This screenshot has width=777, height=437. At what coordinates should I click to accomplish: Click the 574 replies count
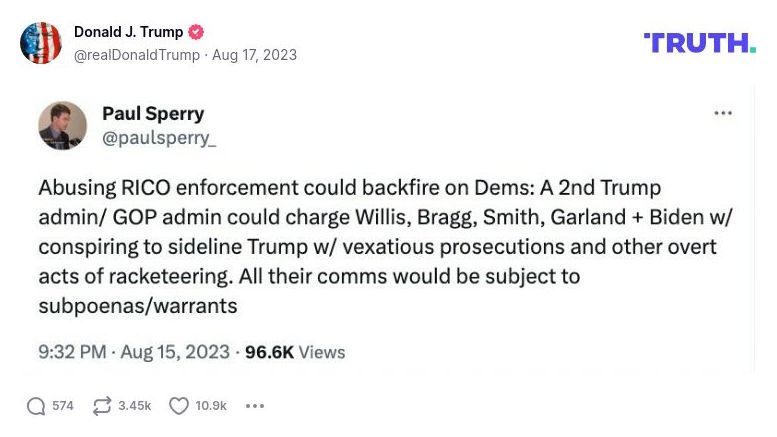click(63, 406)
